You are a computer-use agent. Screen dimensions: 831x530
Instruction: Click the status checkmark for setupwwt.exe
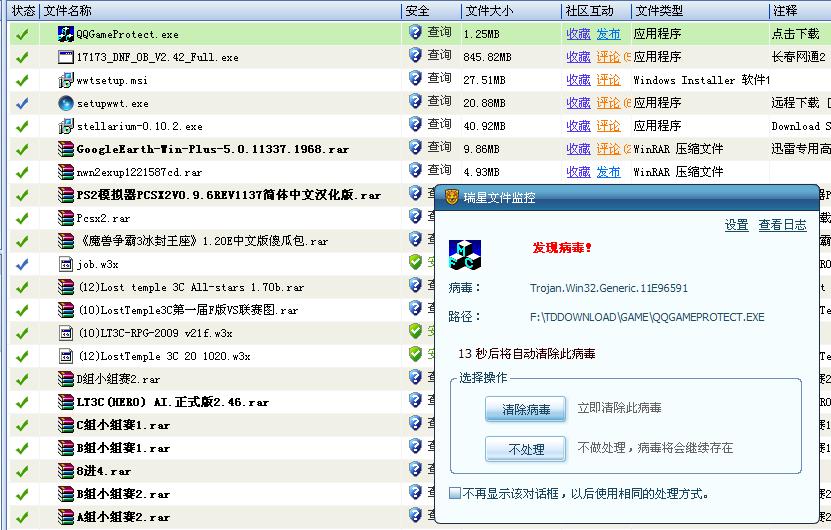point(22,103)
